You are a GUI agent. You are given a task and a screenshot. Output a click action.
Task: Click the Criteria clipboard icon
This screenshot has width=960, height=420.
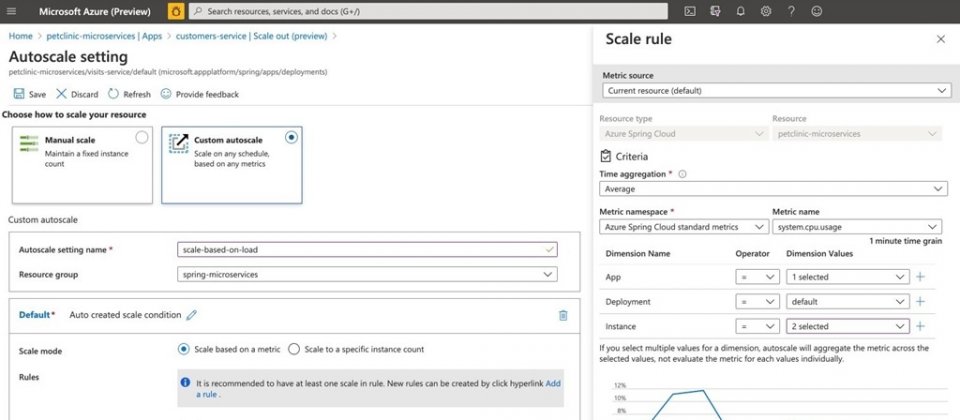[606, 156]
